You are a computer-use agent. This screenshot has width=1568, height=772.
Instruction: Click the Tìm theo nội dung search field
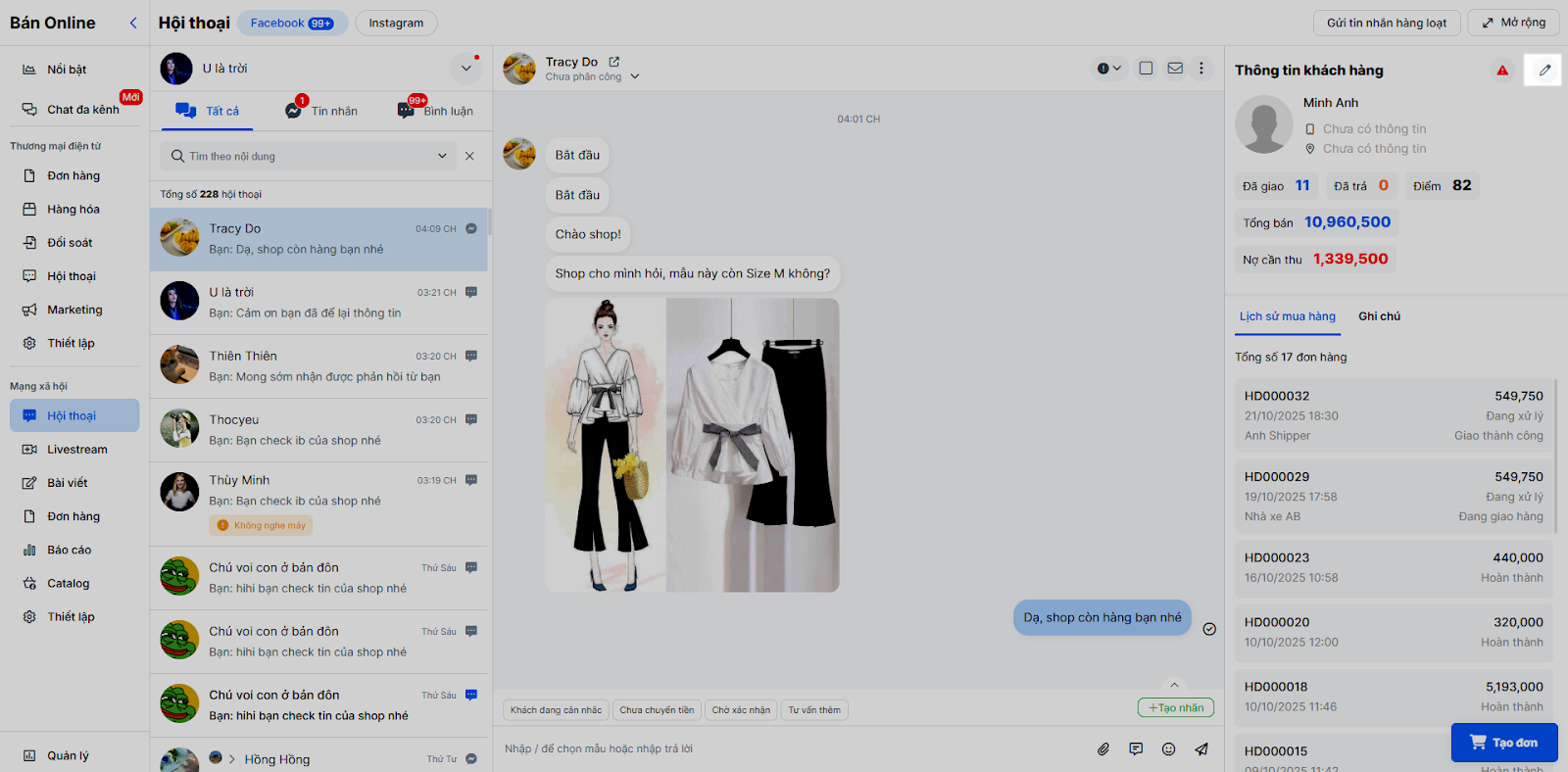(x=308, y=156)
